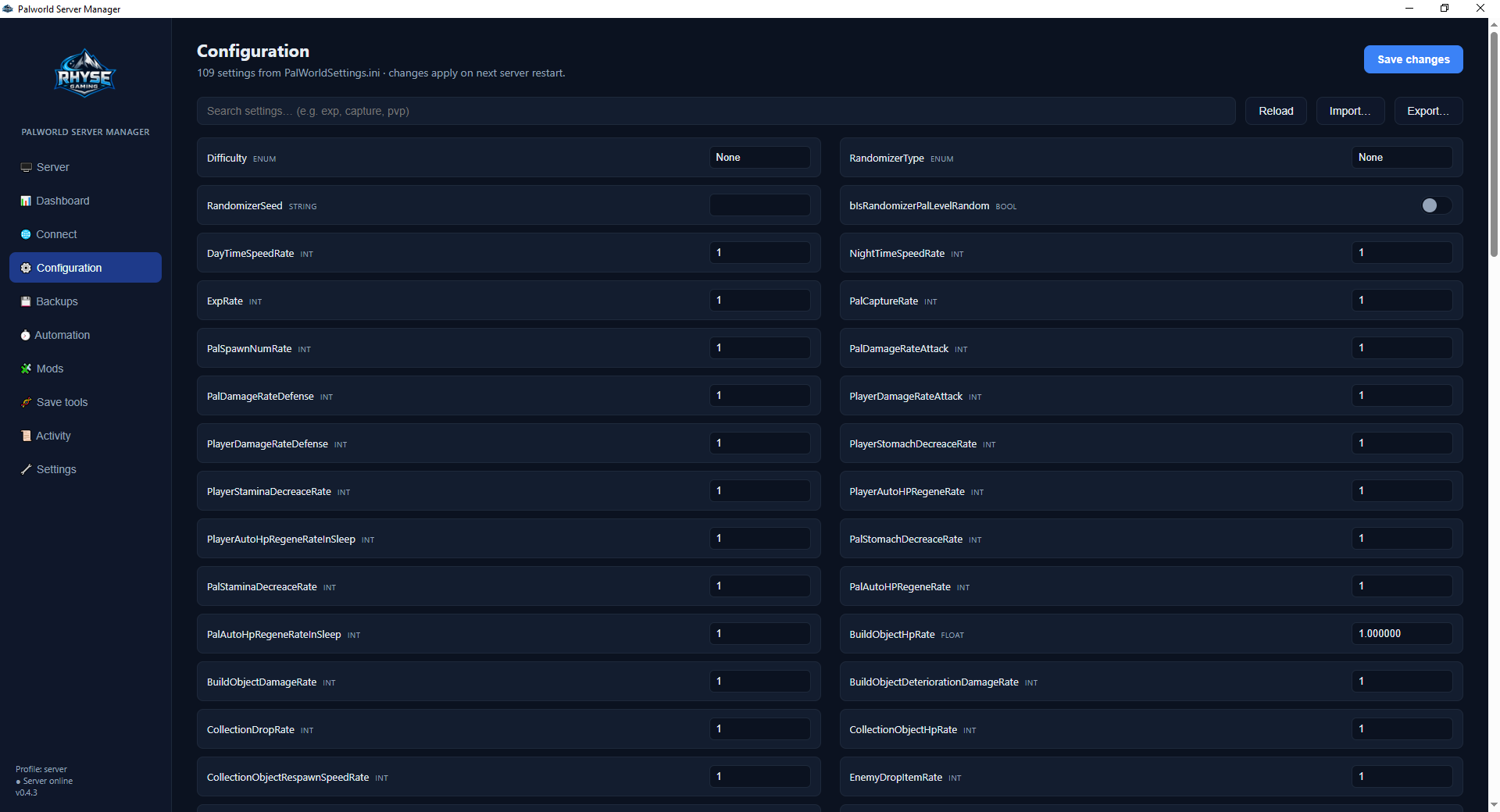
Task: Toggle bIsRandomizerPalLevelRandom switch
Action: click(1436, 205)
